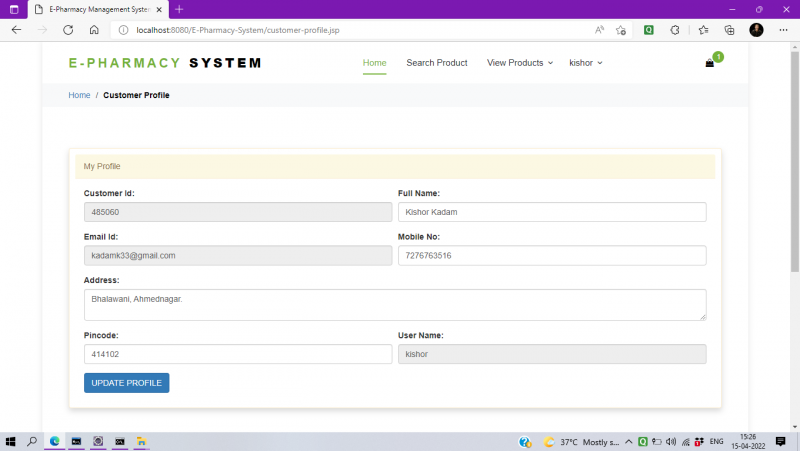This screenshot has width=800, height=451.
Task: Add this page to favorites
Action: pos(620,30)
